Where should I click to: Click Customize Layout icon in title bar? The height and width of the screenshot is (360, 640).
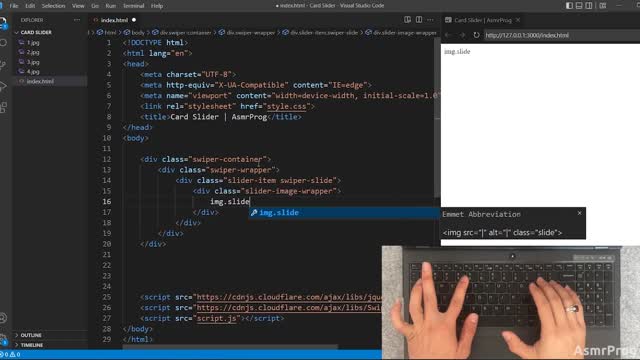click(x=602, y=6)
